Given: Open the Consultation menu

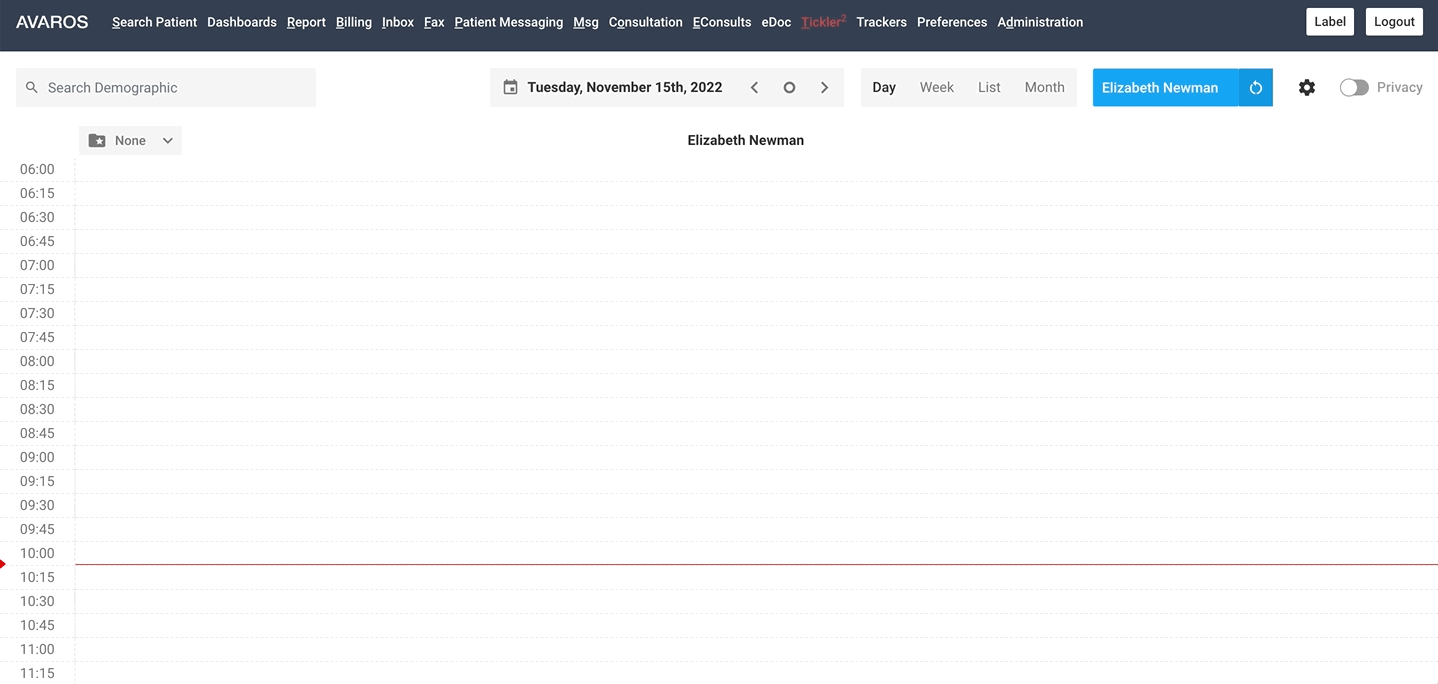Looking at the screenshot, I should click(x=645, y=22).
